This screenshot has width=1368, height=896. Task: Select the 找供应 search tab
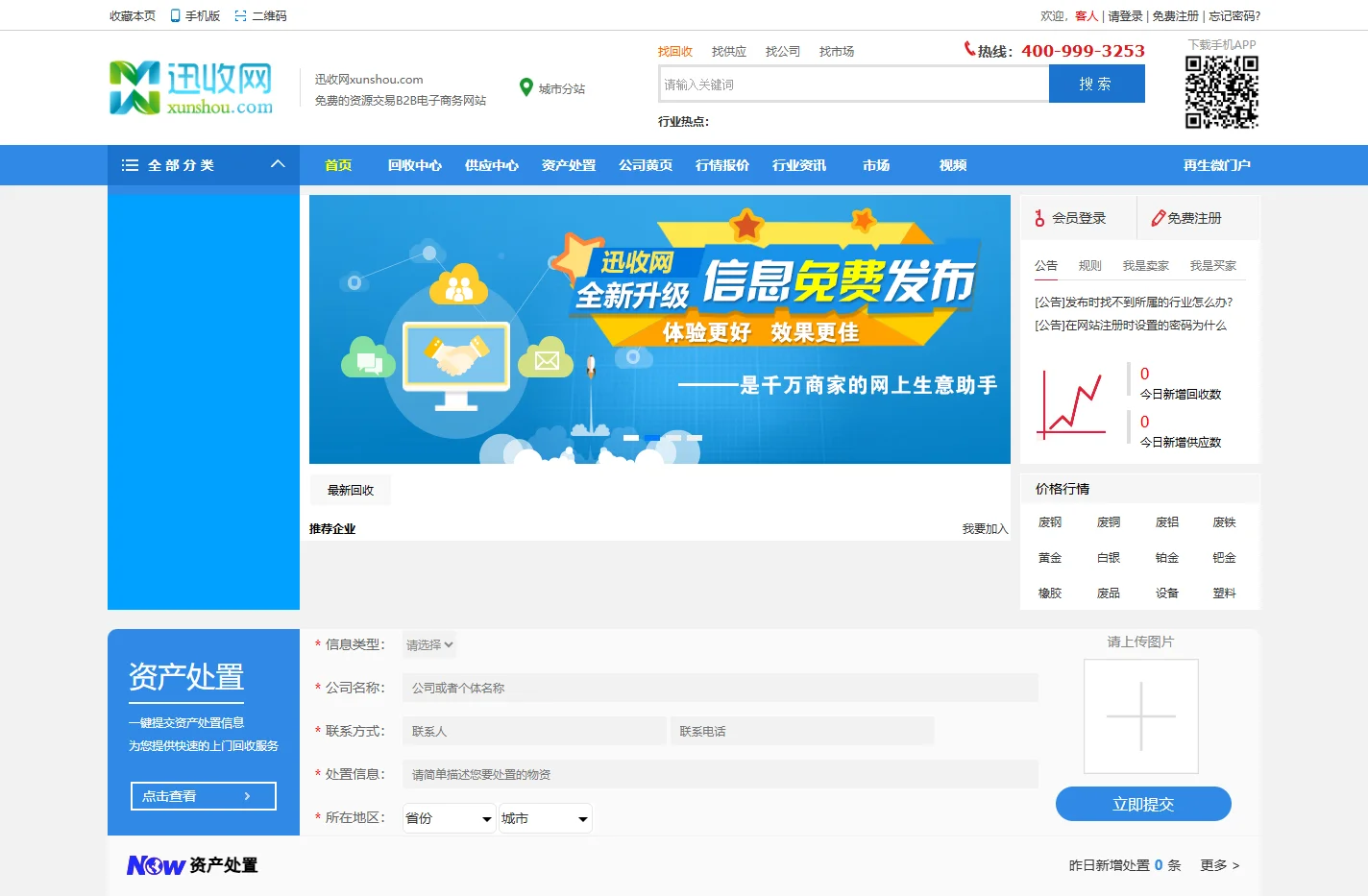[729, 52]
